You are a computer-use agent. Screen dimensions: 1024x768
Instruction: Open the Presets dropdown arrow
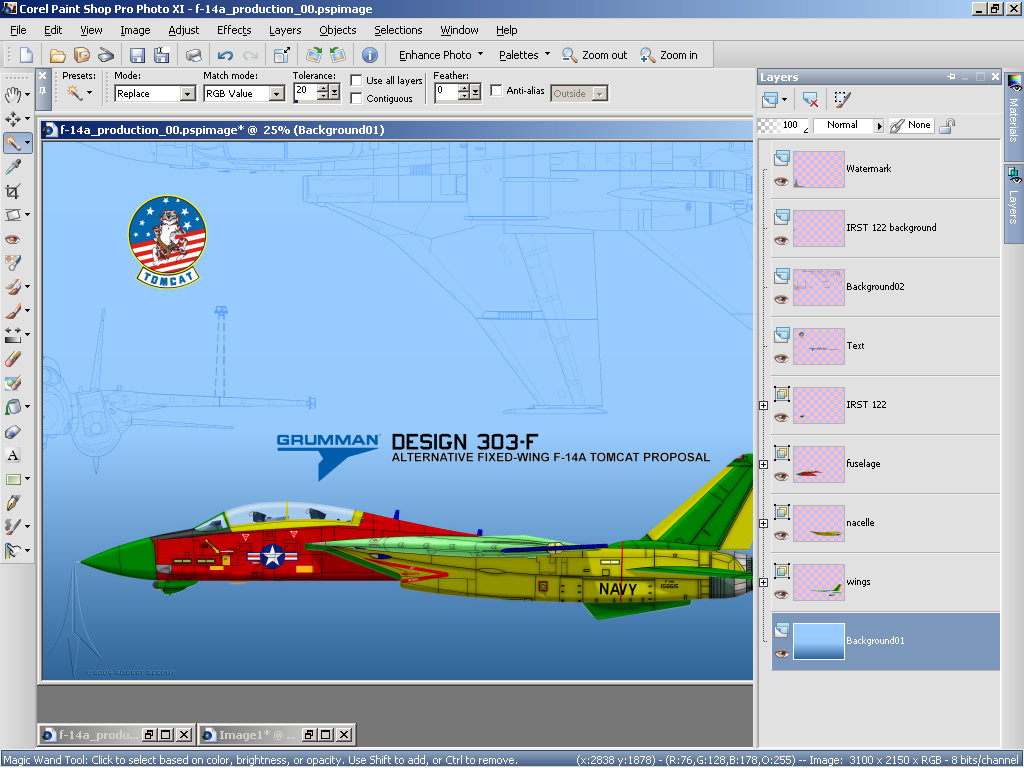pos(89,93)
